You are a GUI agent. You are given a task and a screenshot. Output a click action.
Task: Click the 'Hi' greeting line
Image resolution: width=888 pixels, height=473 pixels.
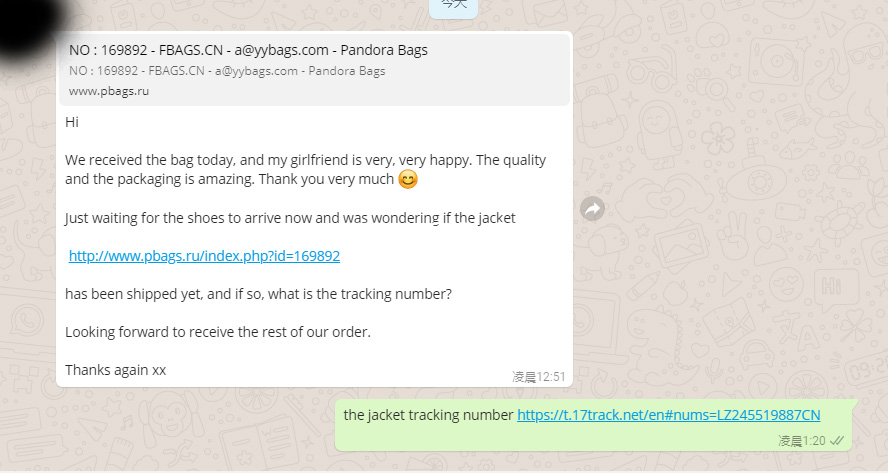(72, 122)
